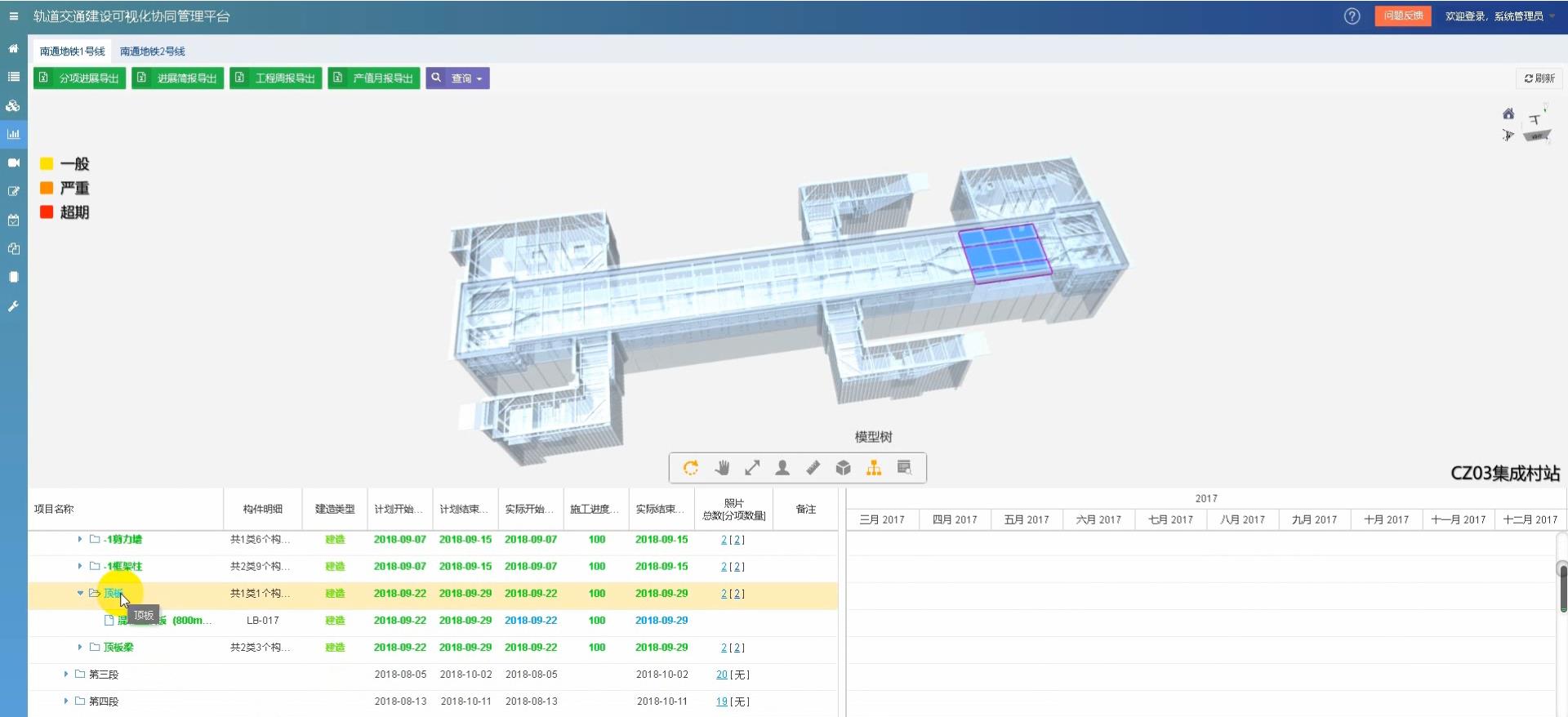Open the 查询 search dropdown

(x=457, y=78)
